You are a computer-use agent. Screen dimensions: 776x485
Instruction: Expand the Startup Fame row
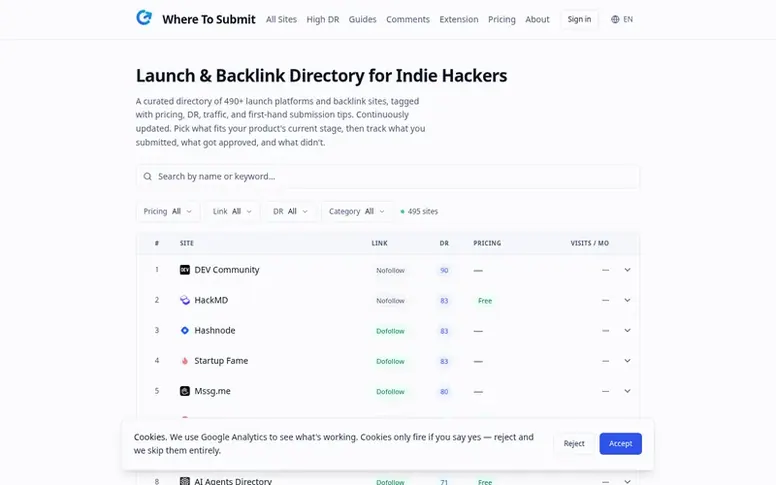[627, 361]
